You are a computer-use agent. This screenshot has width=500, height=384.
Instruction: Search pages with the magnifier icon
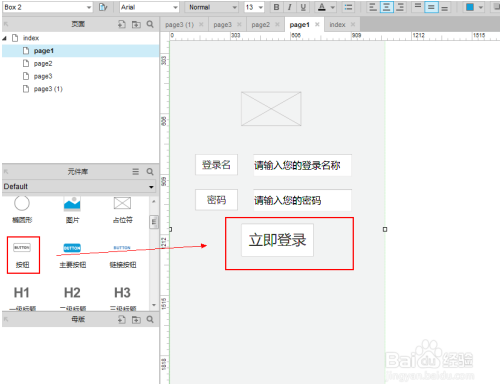150,24
